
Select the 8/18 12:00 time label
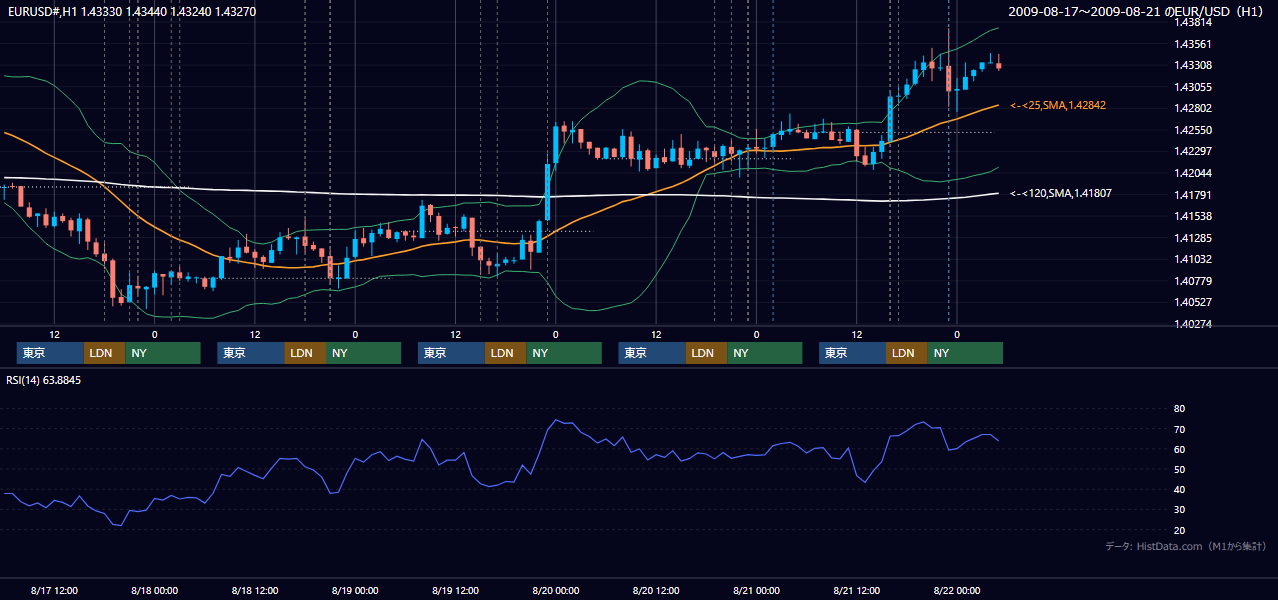point(255,591)
